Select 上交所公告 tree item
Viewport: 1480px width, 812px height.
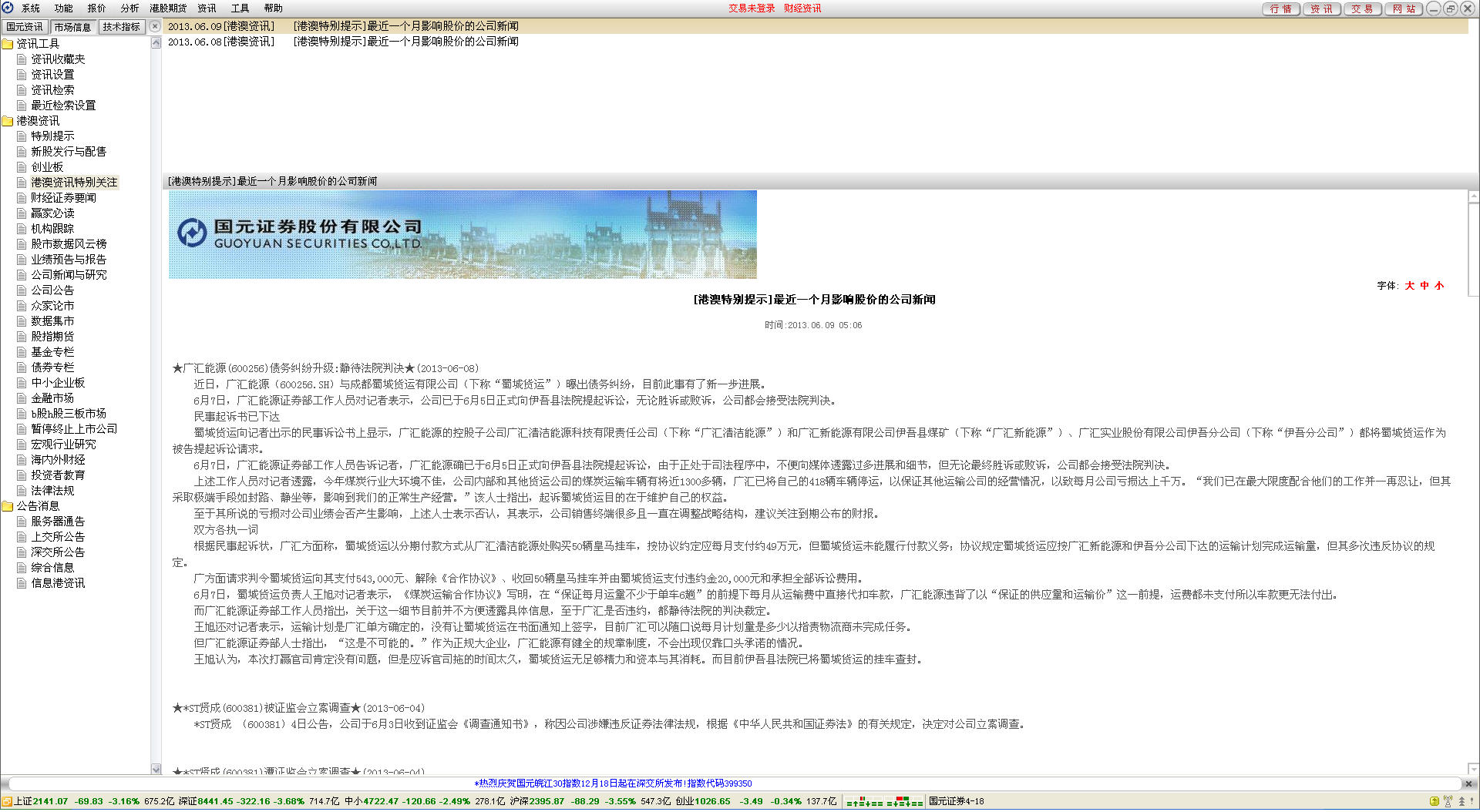click(x=58, y=537)
